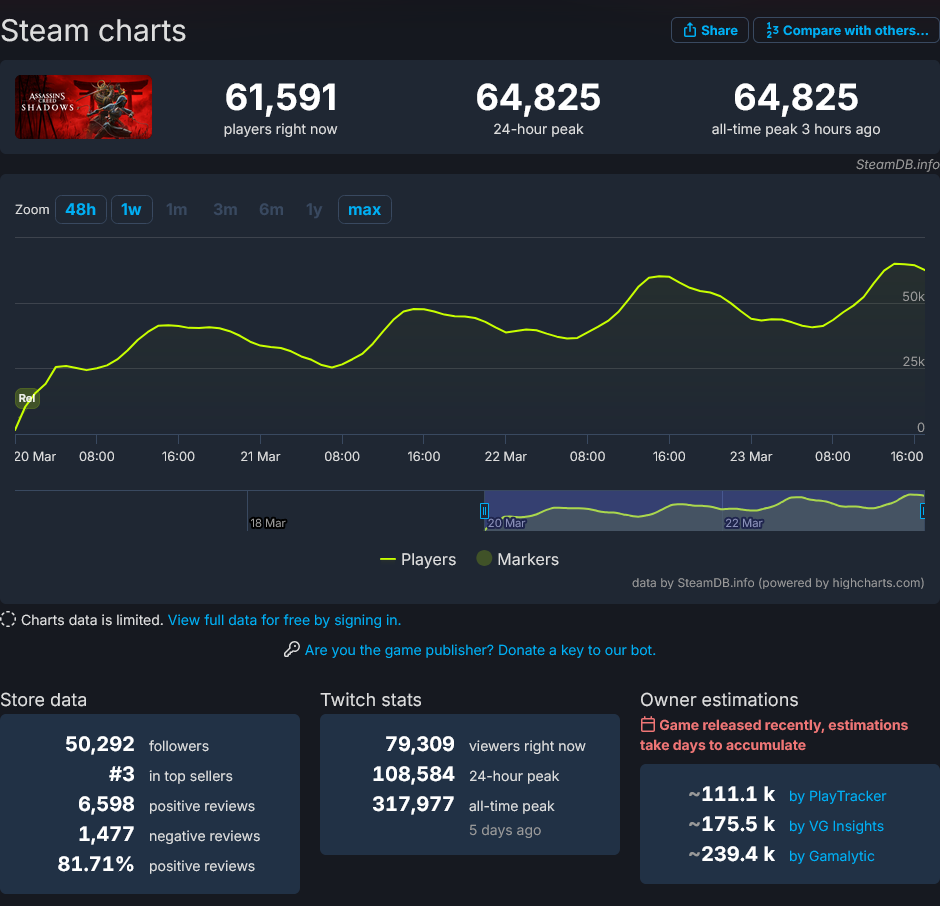Viewport: 940px width, 906px height.
Task: Click the ~175.5 k owner estimate
Action: click(x=732, y=824)
